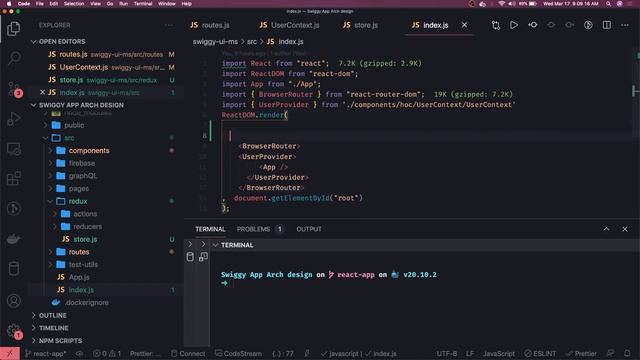The width and height of the screenshot is (640, 360).
Task: Click the Connect status bar item
Action: 188,353
